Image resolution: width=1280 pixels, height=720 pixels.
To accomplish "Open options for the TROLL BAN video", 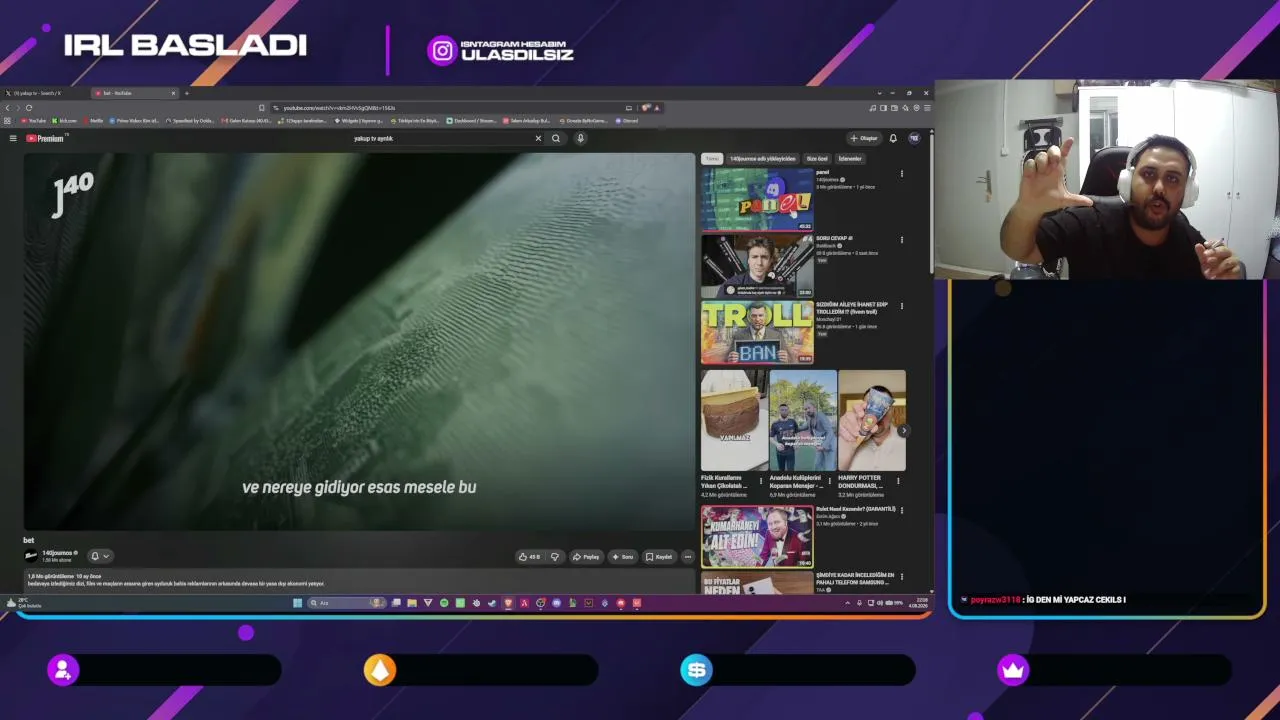I will tap(901, 306).
